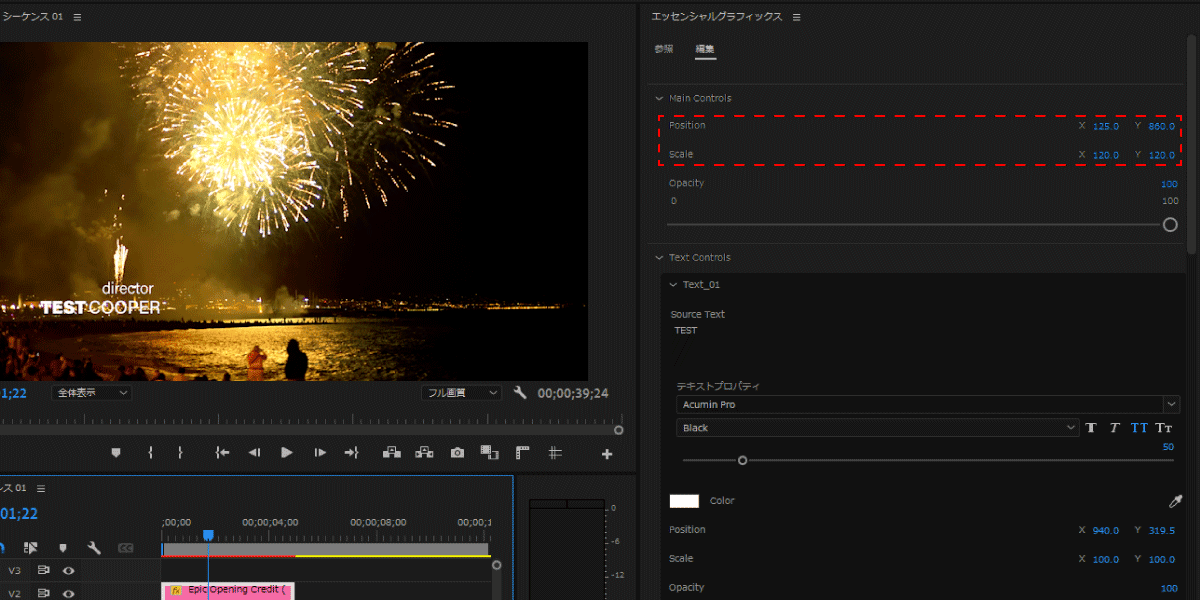Enable faux italic text style
The image size is (1200, 600).
1114,428
